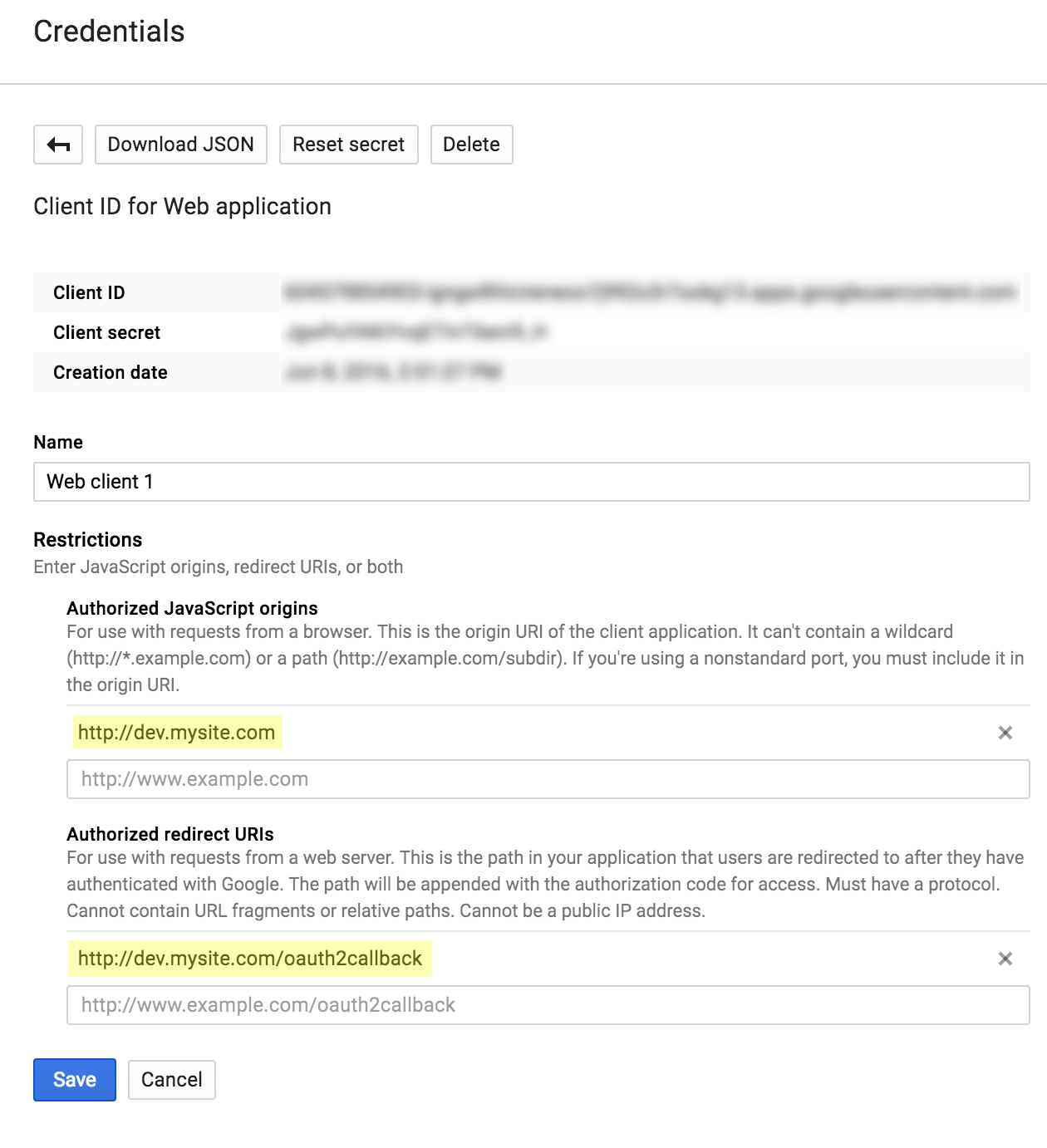Viewport: 1047px width, 1148px height.
Task: Click the Authorized JavaScript origins label
Action: click(192, 608)
